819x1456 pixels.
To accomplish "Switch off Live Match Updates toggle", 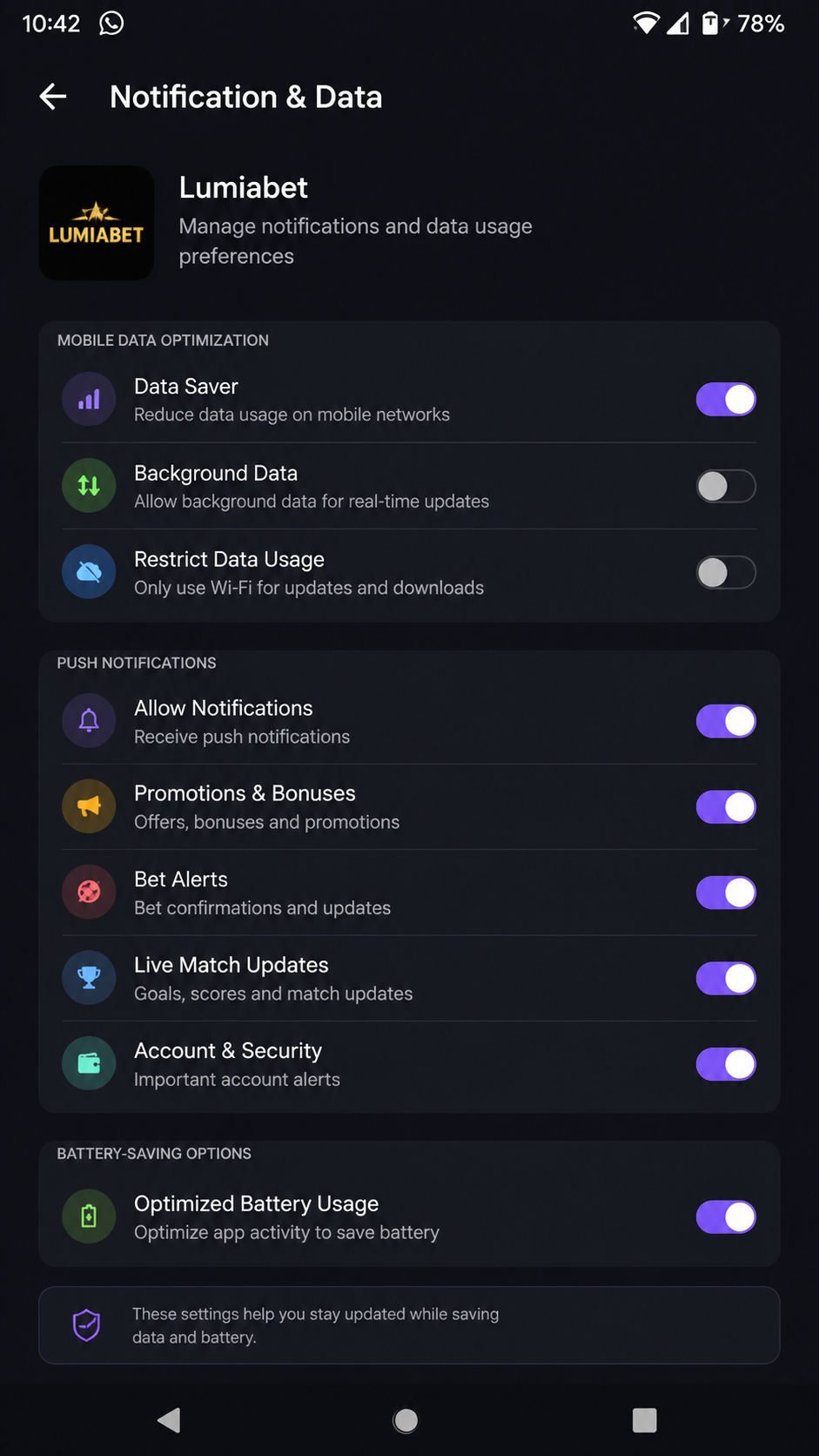I will pyautogui.click(x=726, y=978).
